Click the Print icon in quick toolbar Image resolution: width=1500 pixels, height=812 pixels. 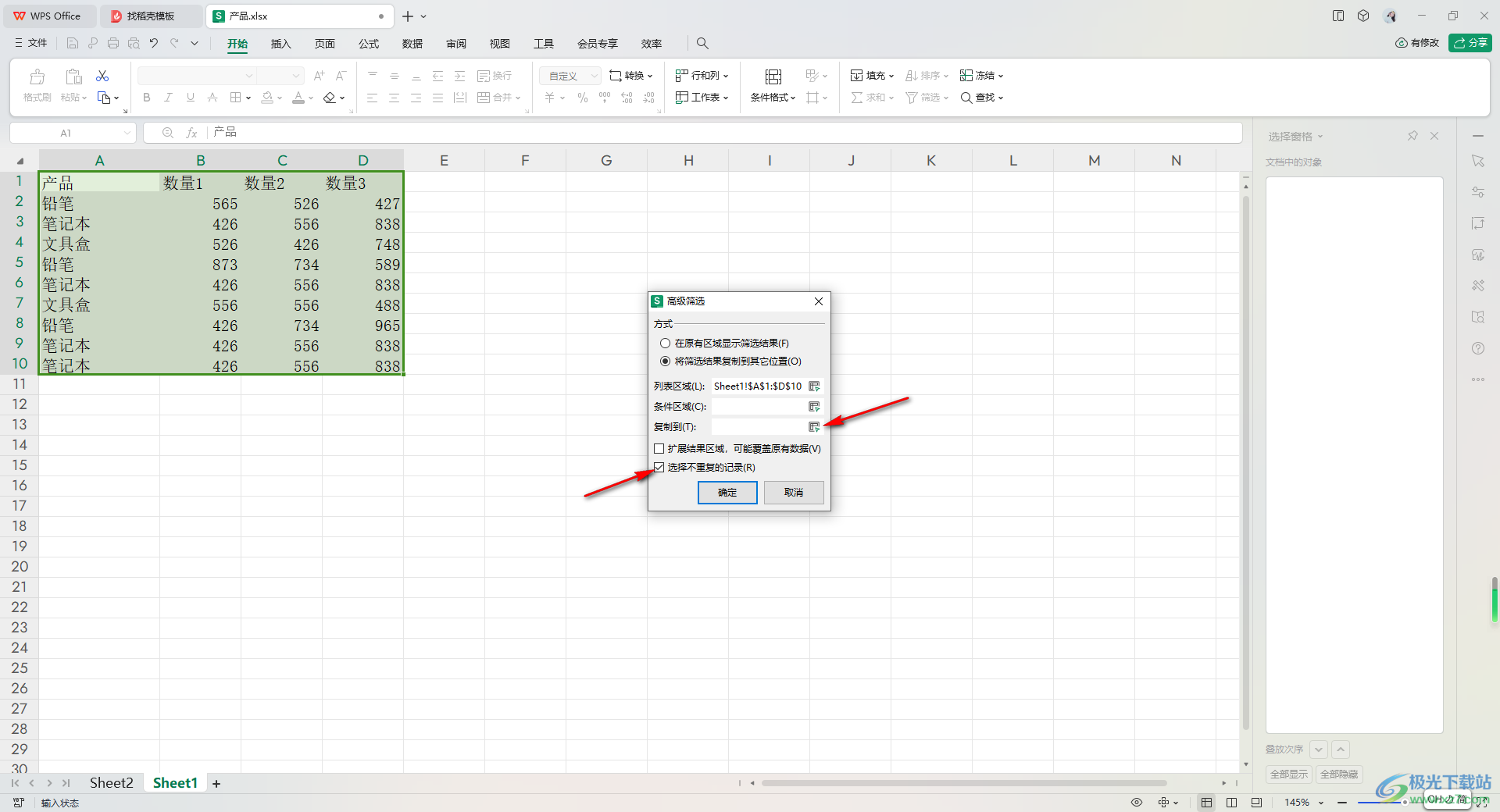(x=113, y=43)
